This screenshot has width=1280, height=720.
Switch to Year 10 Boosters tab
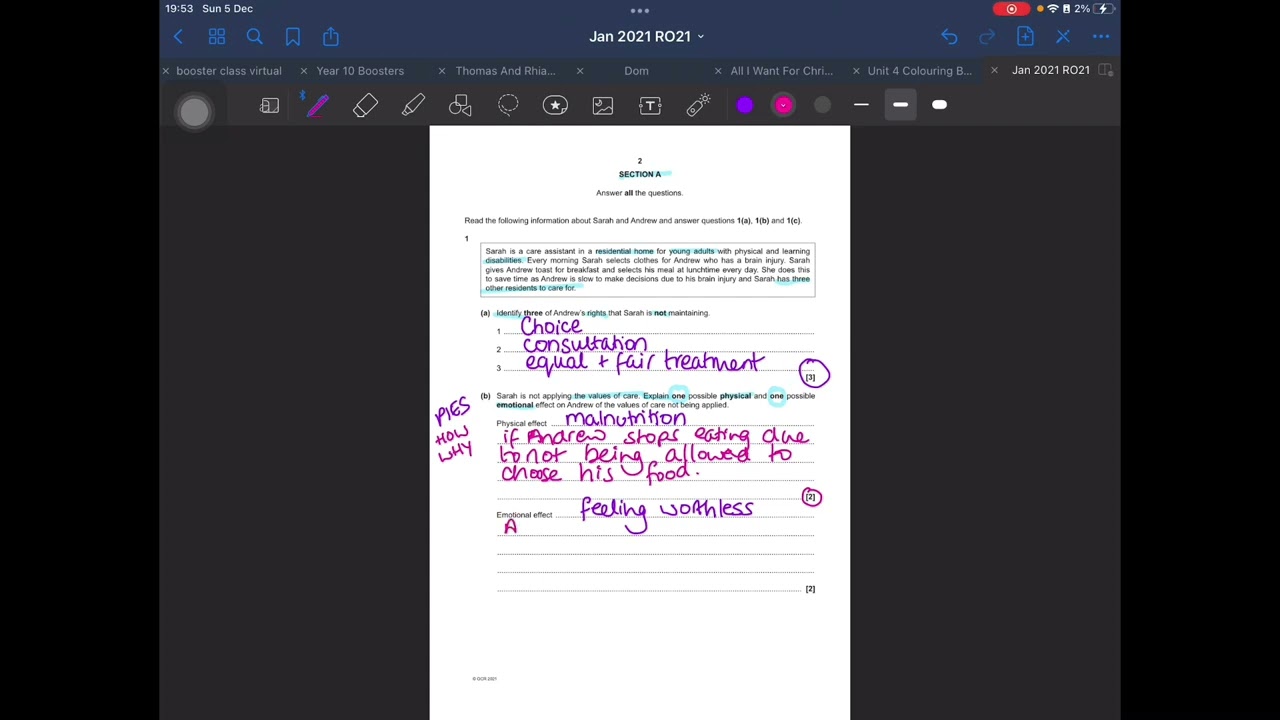pos(360,71)
